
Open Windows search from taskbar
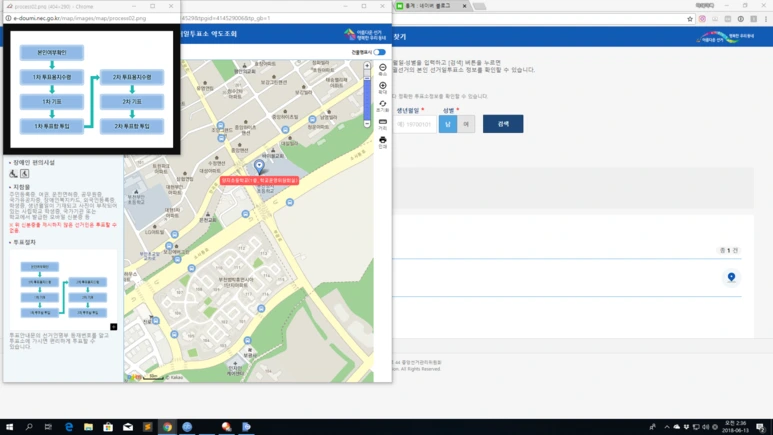(x=29, y=427)
